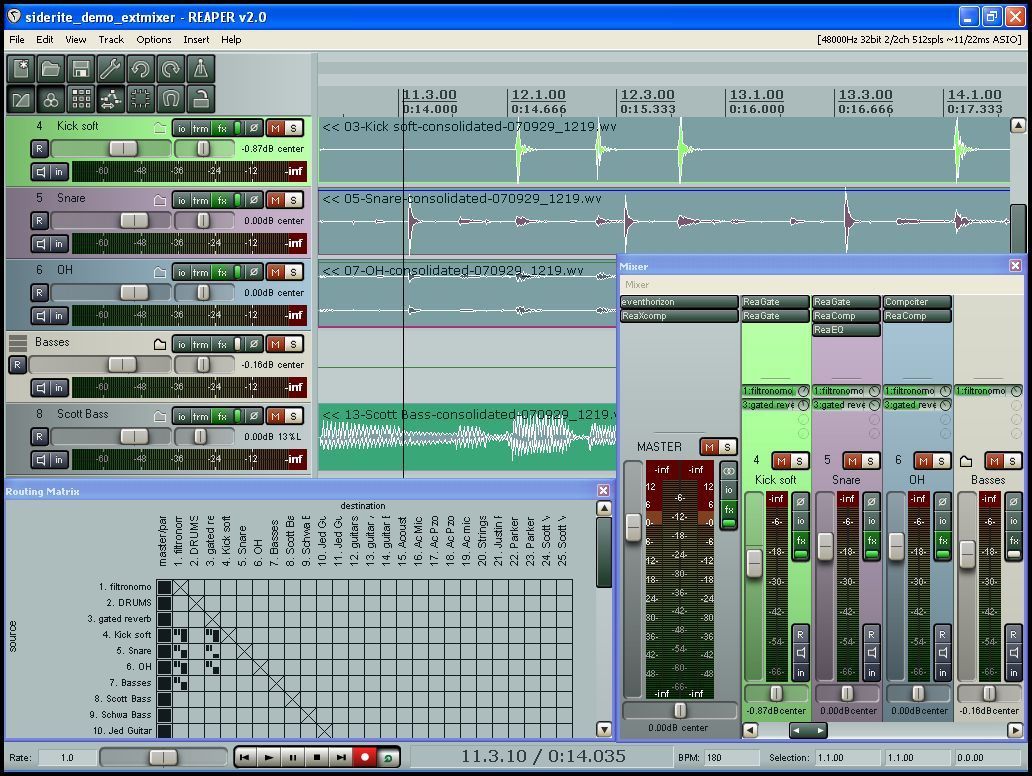Click the Undo arrow in the toolbar
The height and width of the screenshot is (776, 1032).
141,69
